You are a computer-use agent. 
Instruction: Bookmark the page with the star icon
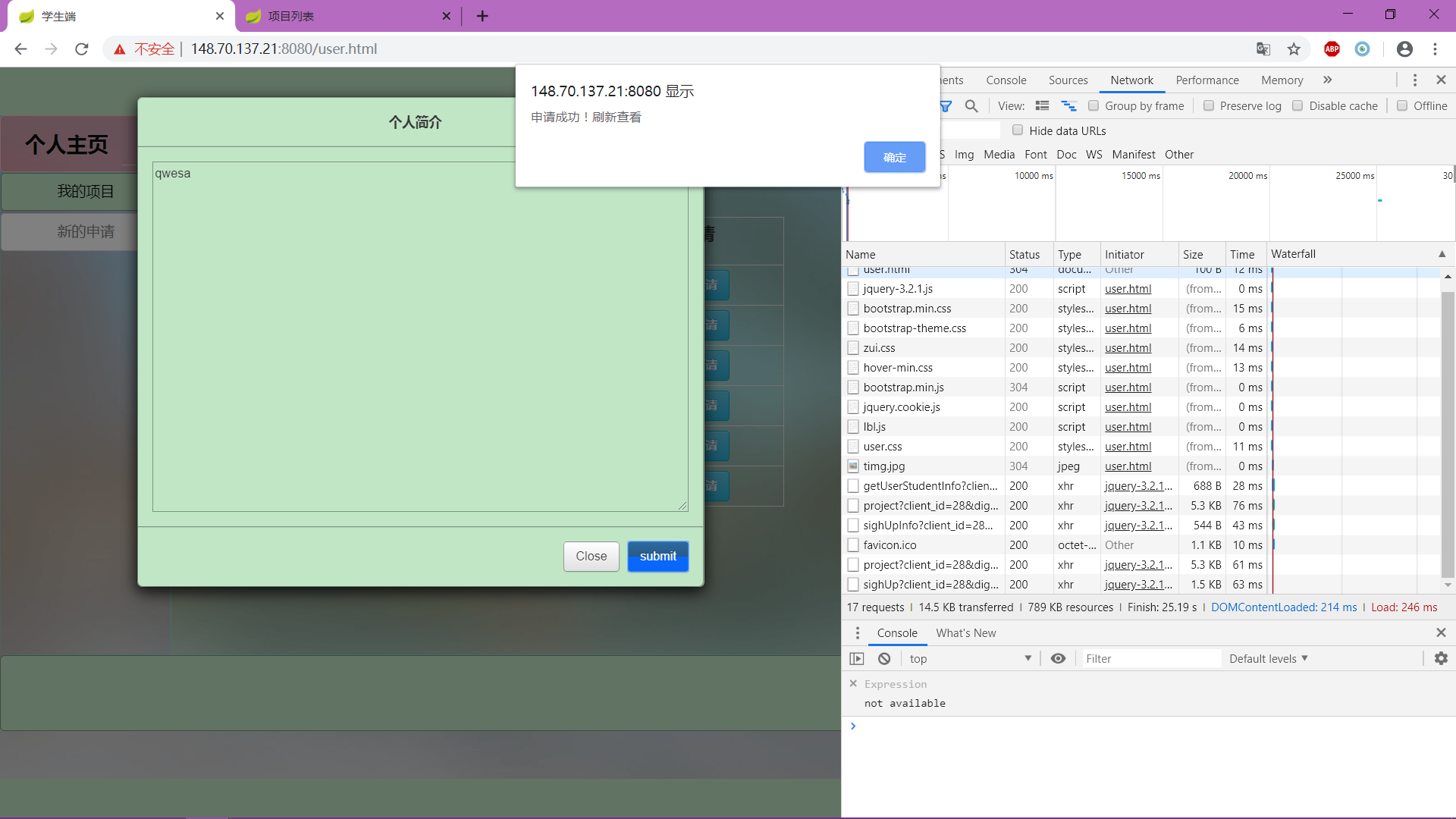tap(1294, 49)
